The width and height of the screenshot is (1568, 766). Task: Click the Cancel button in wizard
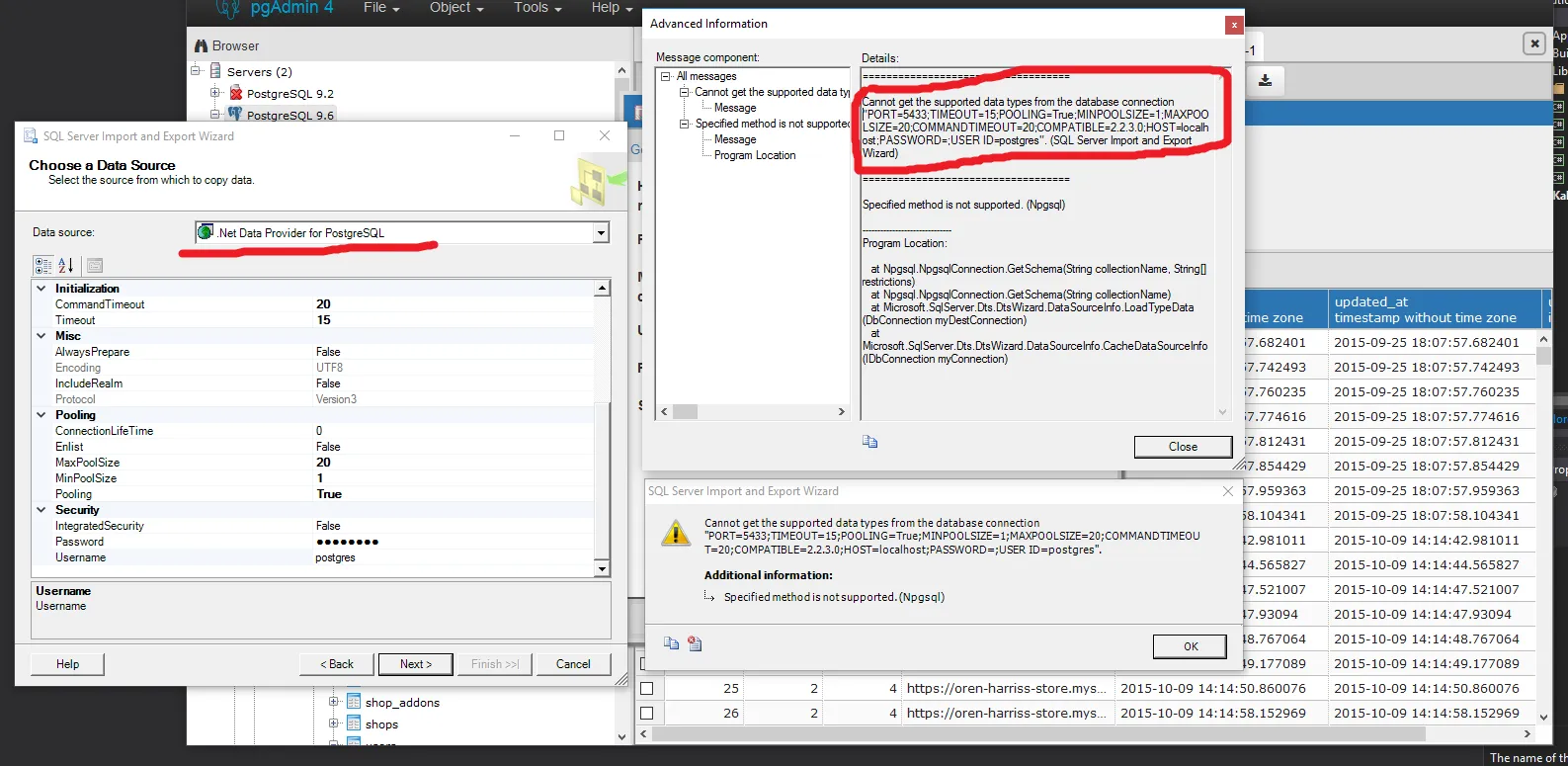(573, 664)
